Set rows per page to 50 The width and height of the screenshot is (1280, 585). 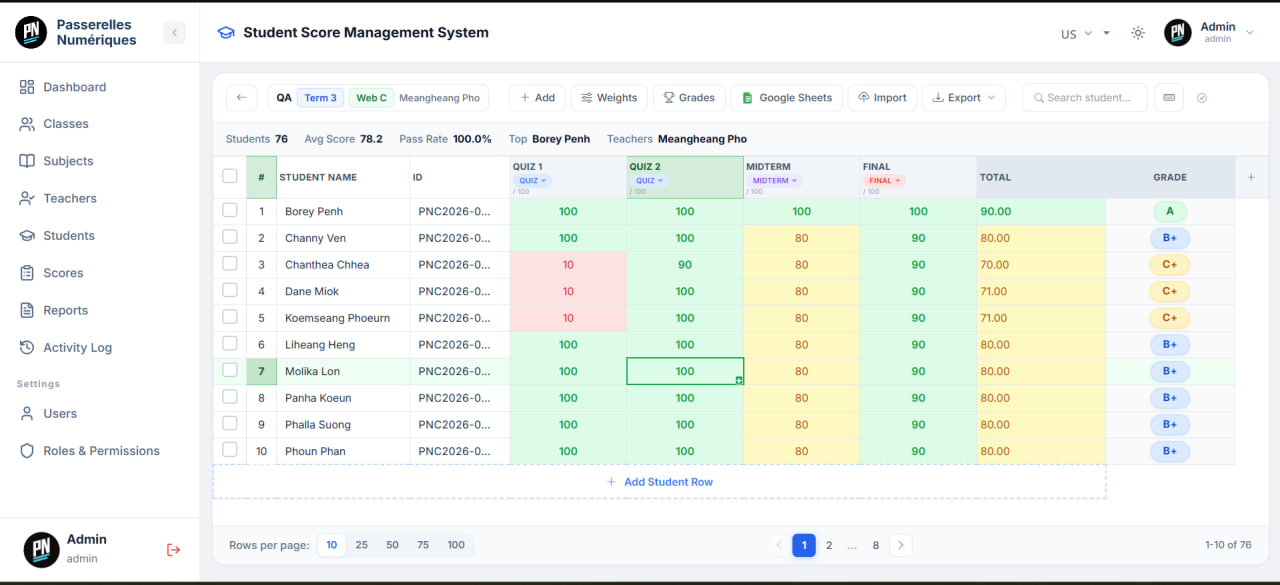pos(392,545)
